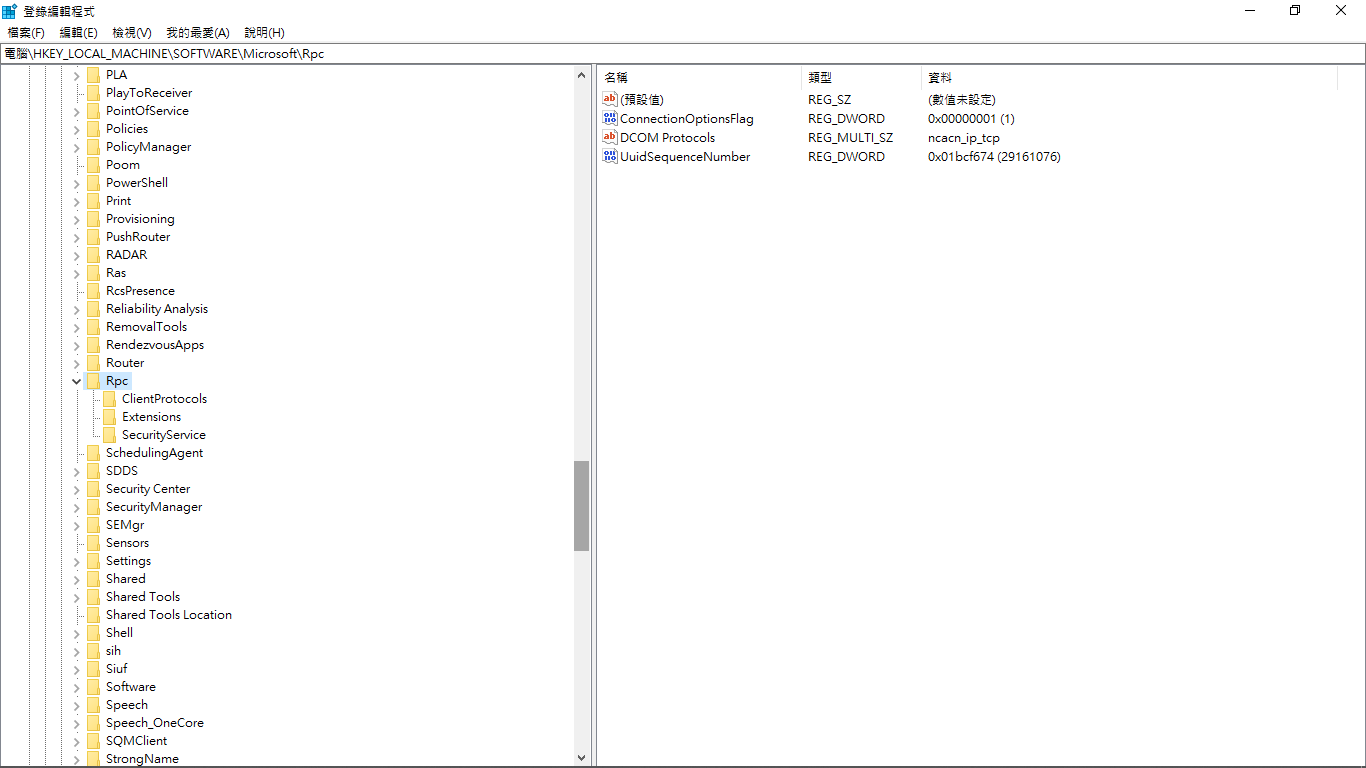Image resolution: width=1366 pixels, height=768 pixels.
Task: Click the Rpc folder icon
Action: (x=93, y=381)
